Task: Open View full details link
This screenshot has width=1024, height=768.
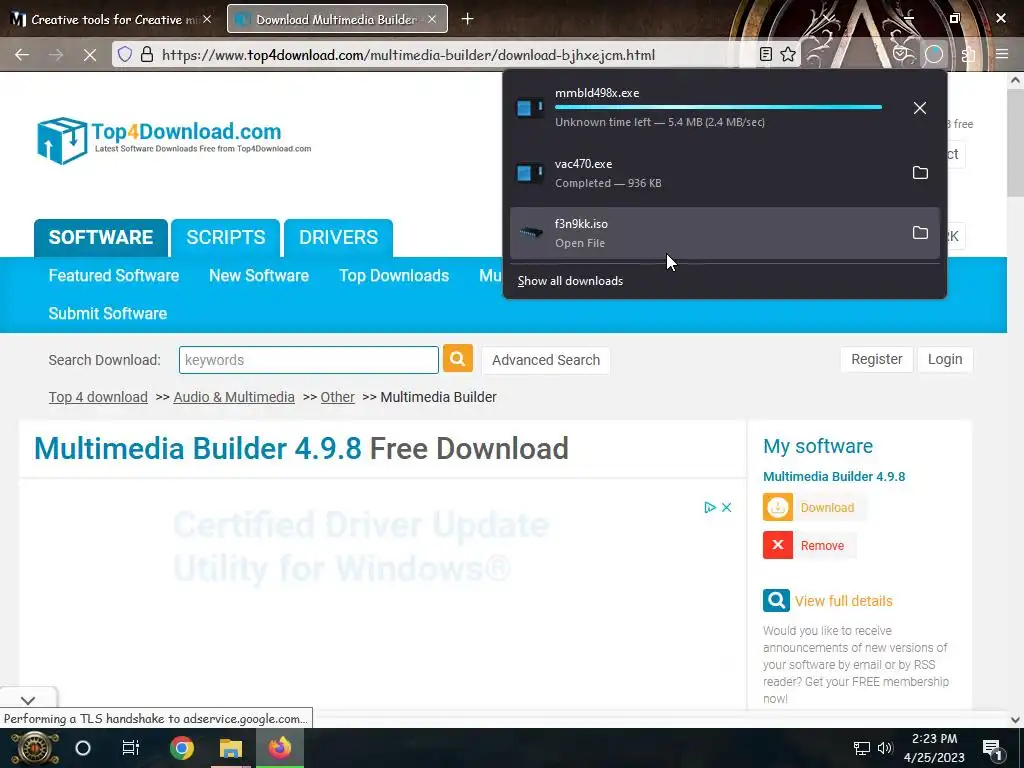Action: pos(844,601)
